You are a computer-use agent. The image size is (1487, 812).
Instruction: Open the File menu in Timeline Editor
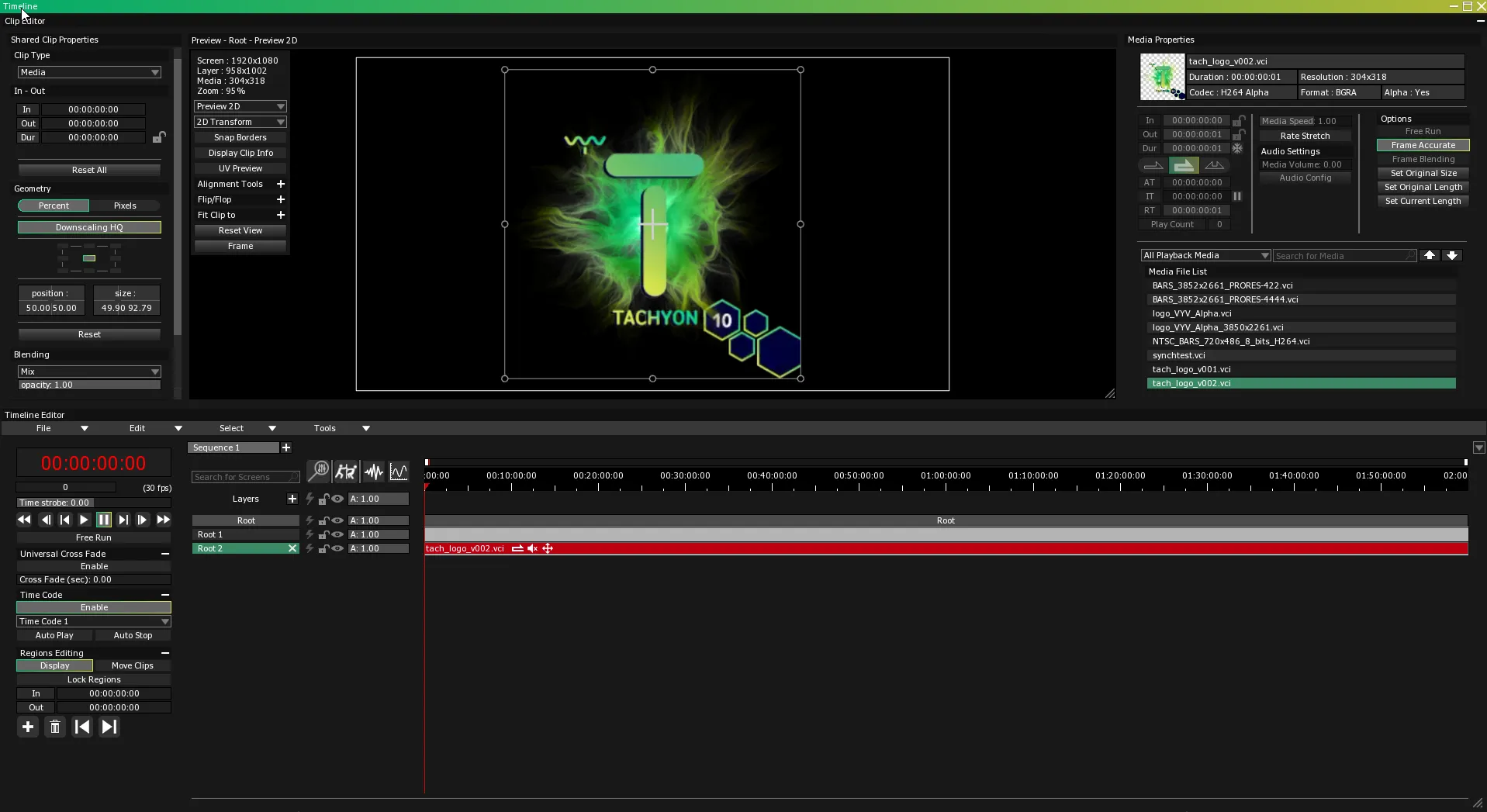tap(62, 428)
